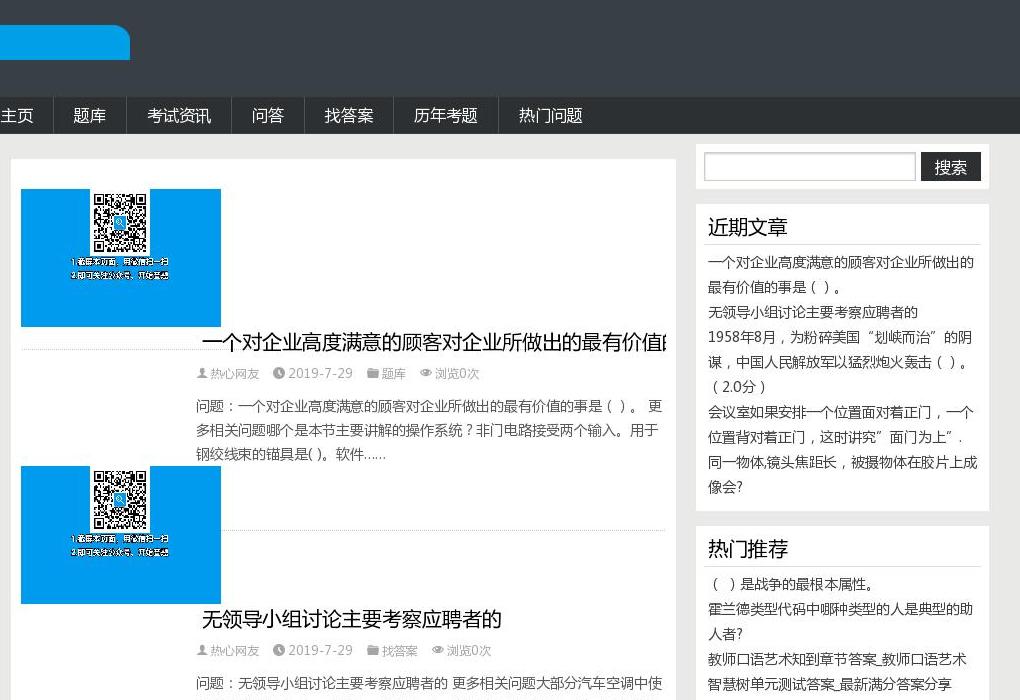Open recent article 无领导小组讨论 in sidebar
Image resolution: width=1020 pixels, height=700 pixels.
[x=812, y=312]
